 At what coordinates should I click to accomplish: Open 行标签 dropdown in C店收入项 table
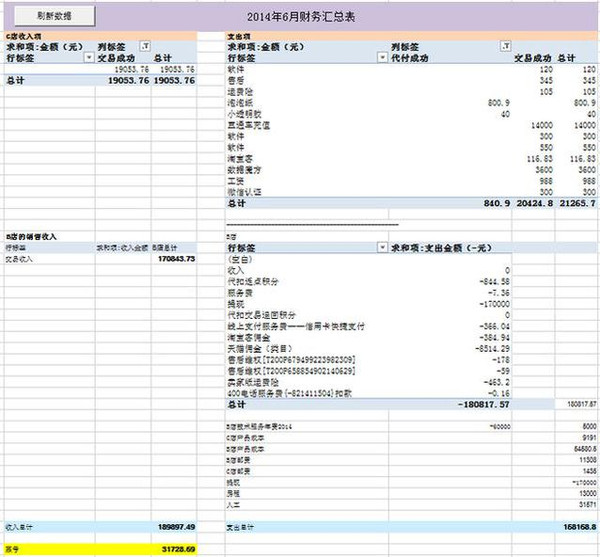[89, 58]
